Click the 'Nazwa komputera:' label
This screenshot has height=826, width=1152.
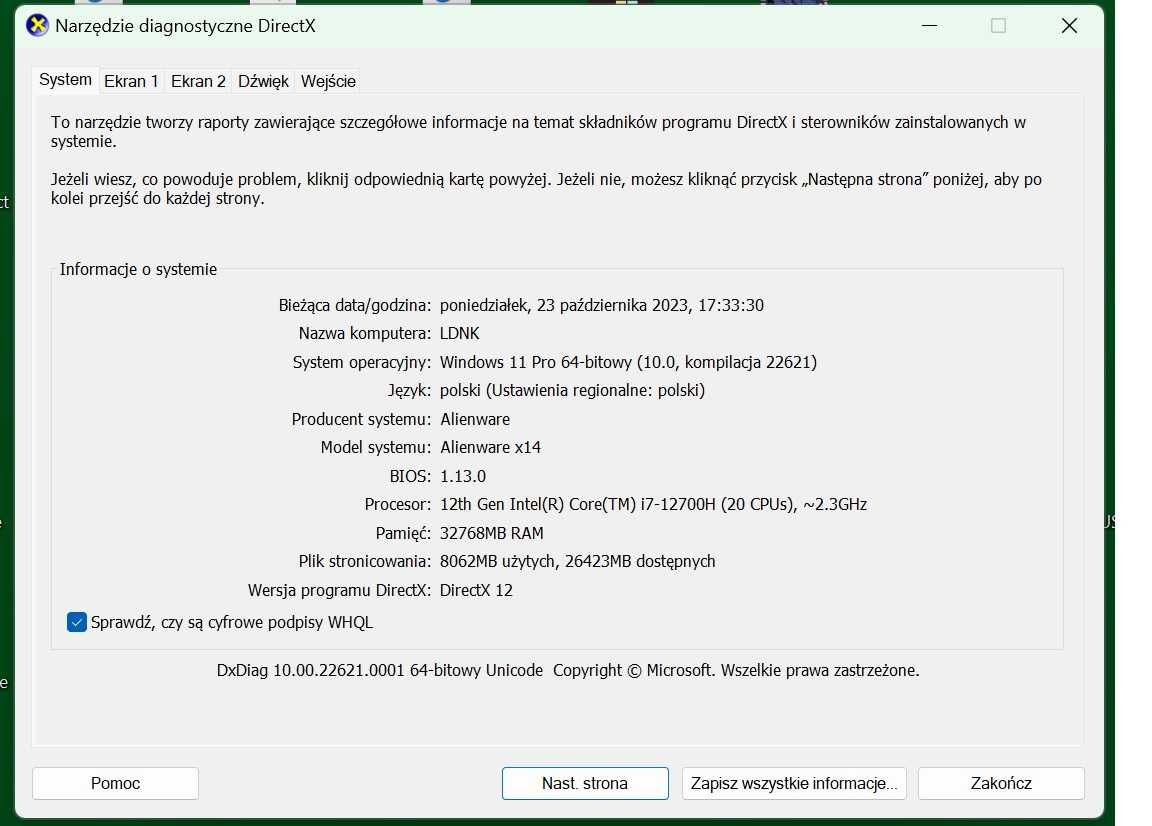tap(365, 334)
